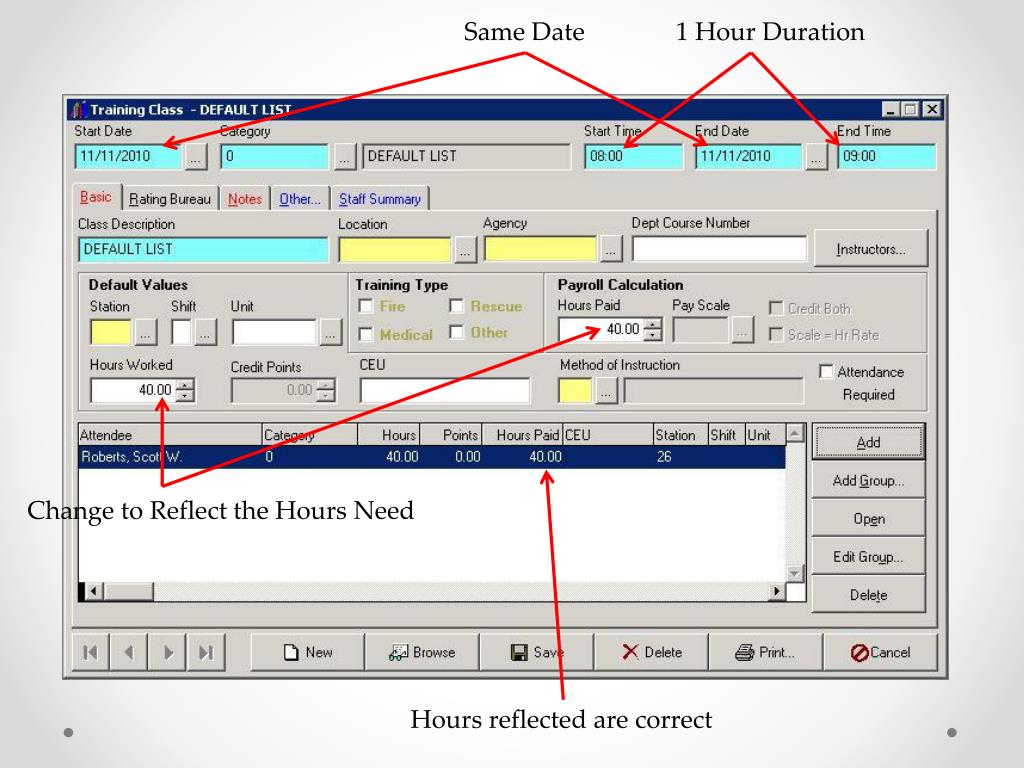
Task: Click the Training Class window title icon
Action: 79,109
